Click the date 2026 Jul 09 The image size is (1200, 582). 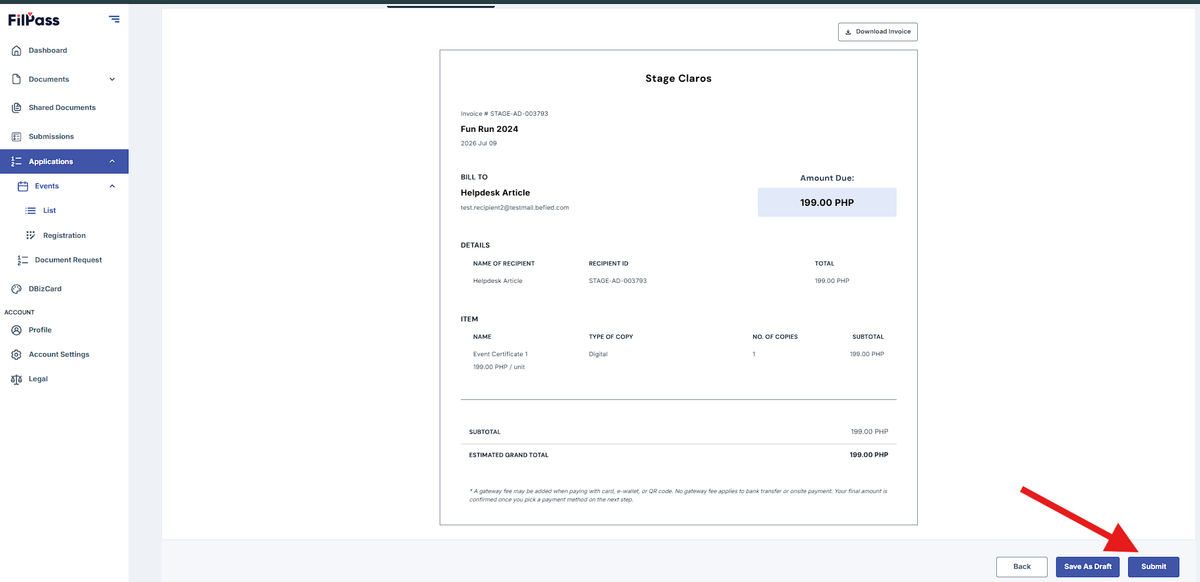tap(479, 144)
